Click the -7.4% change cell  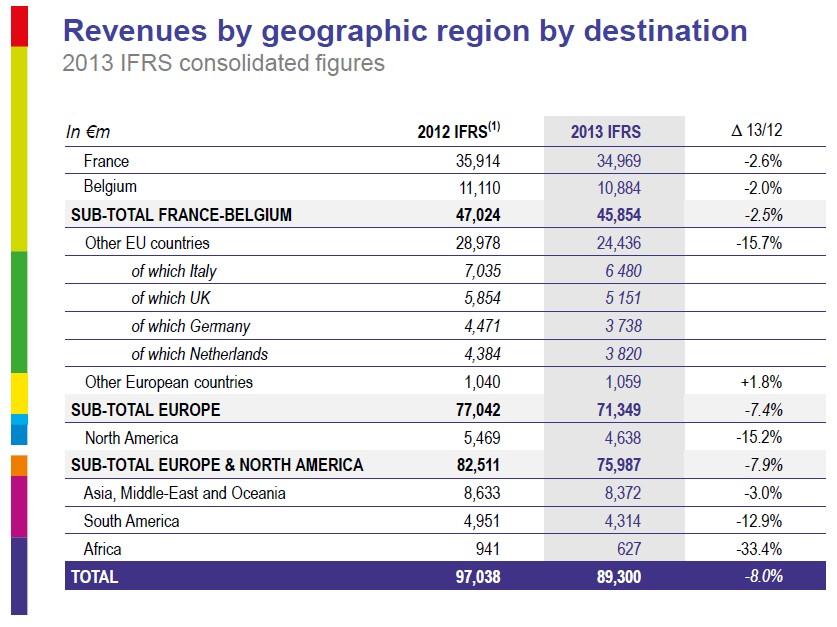(763, 410)
